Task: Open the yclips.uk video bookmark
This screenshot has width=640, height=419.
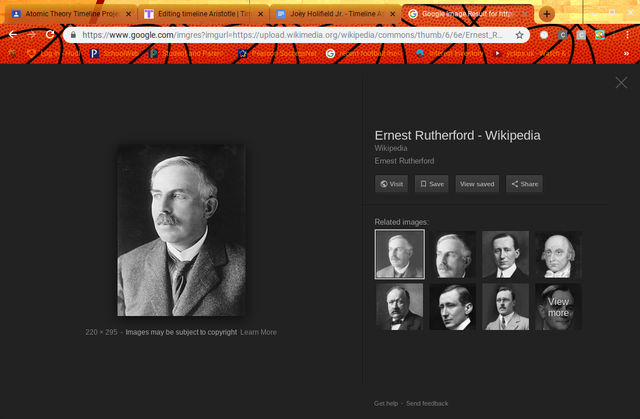Action: [x=530, y=53]
